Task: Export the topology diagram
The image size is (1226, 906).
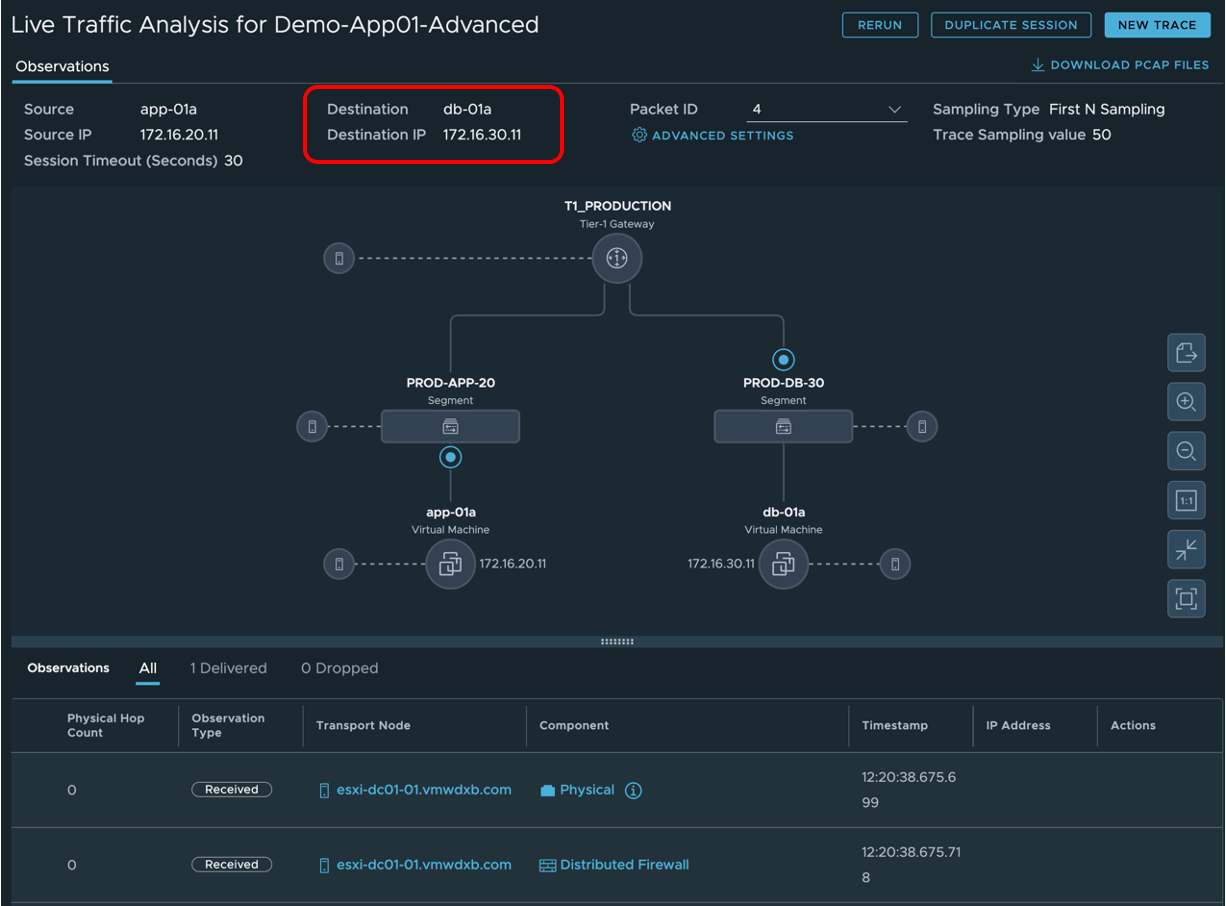Action: [1186, 353]
